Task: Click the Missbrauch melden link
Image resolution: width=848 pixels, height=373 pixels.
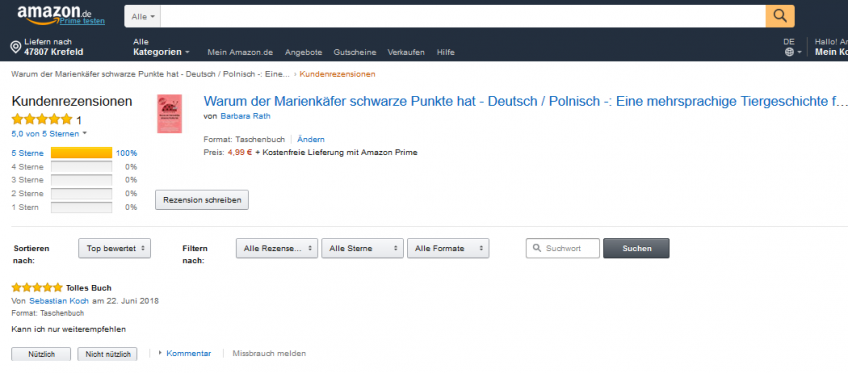Action: click(269, 353)
